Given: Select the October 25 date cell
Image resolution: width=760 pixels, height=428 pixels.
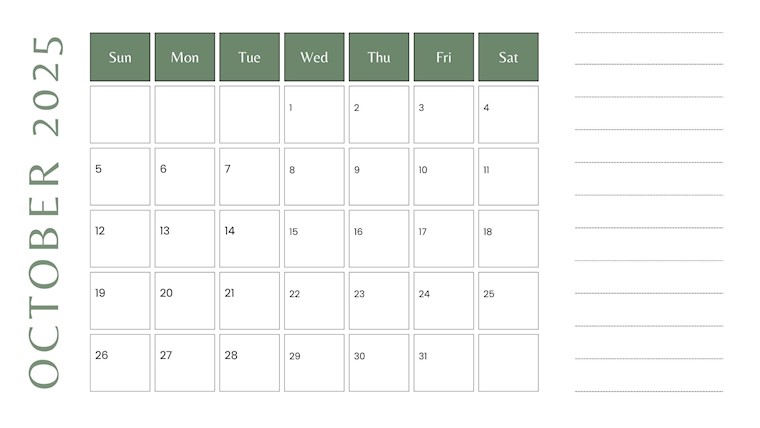Looking at the screenshot, I should pyautogui.click(x=508, y=301).
